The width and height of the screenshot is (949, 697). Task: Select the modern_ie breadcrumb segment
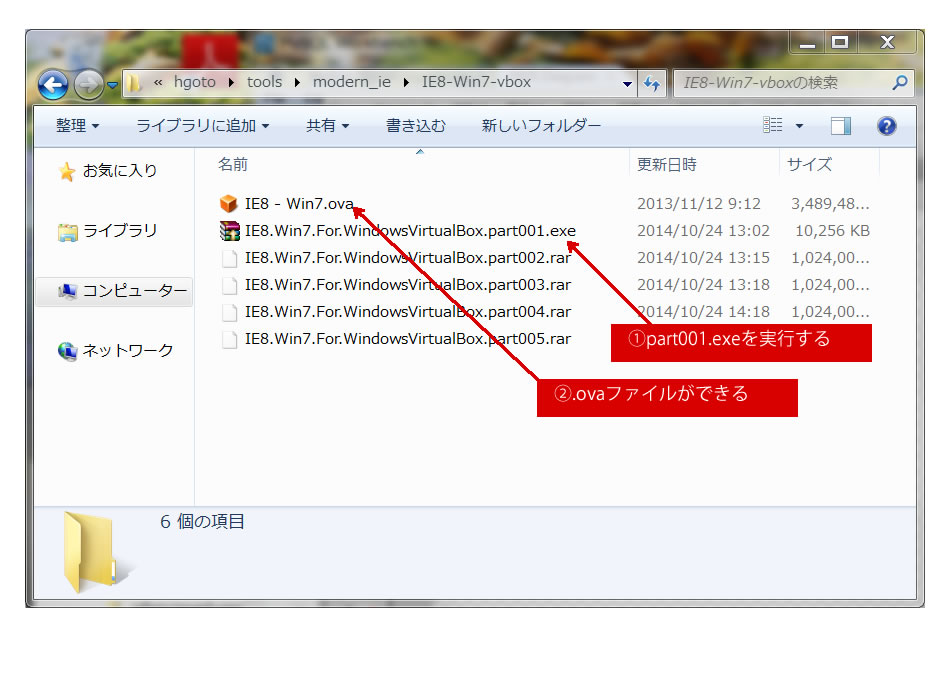pyautogui.click(x=352, y=82)
